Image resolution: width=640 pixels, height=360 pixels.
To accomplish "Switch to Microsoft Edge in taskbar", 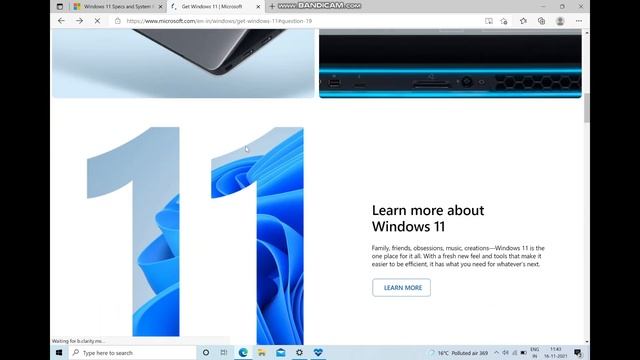I will pyautogui.click(x=243, y=353).
